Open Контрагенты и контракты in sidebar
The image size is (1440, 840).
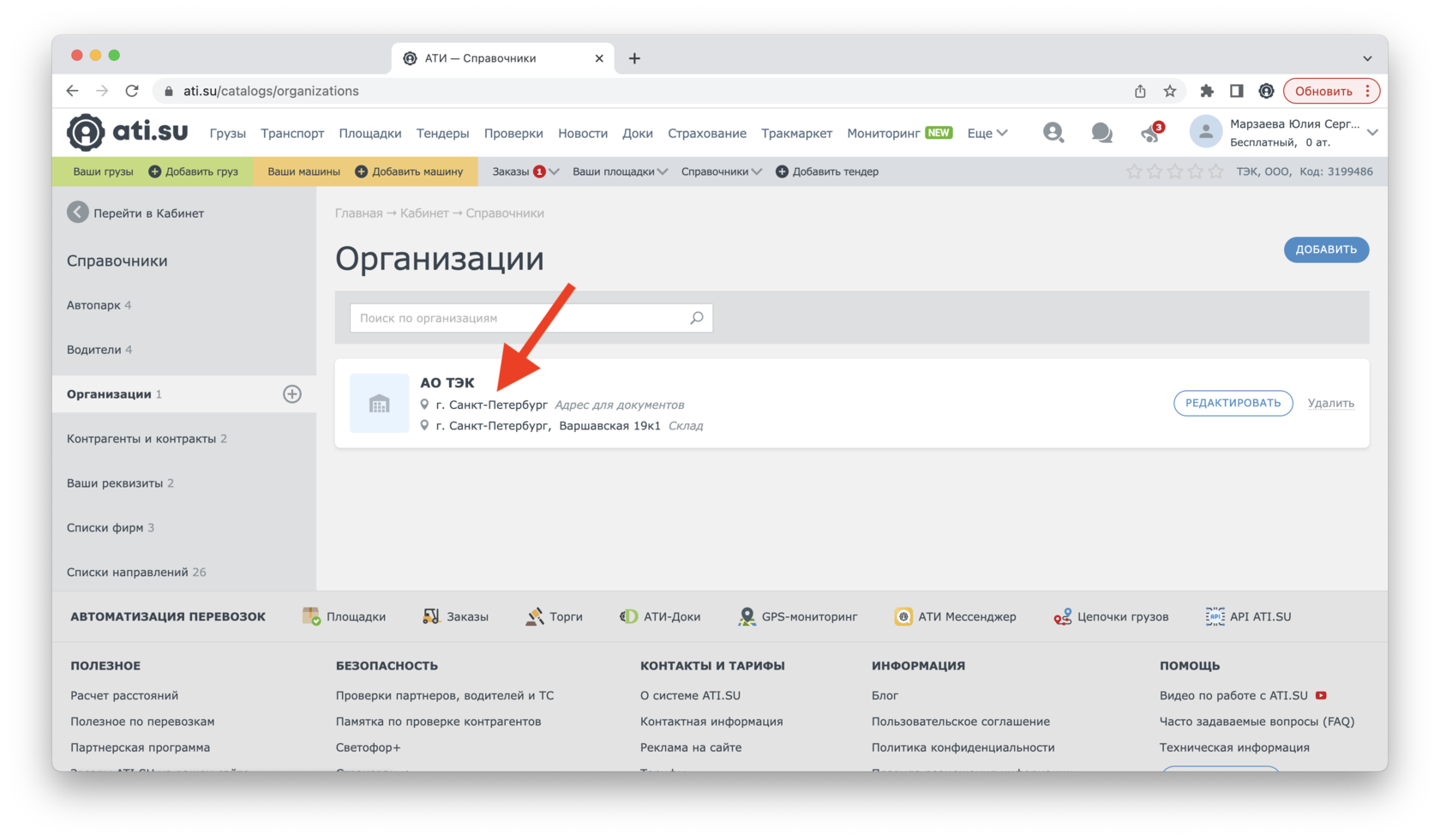[147, 439]
